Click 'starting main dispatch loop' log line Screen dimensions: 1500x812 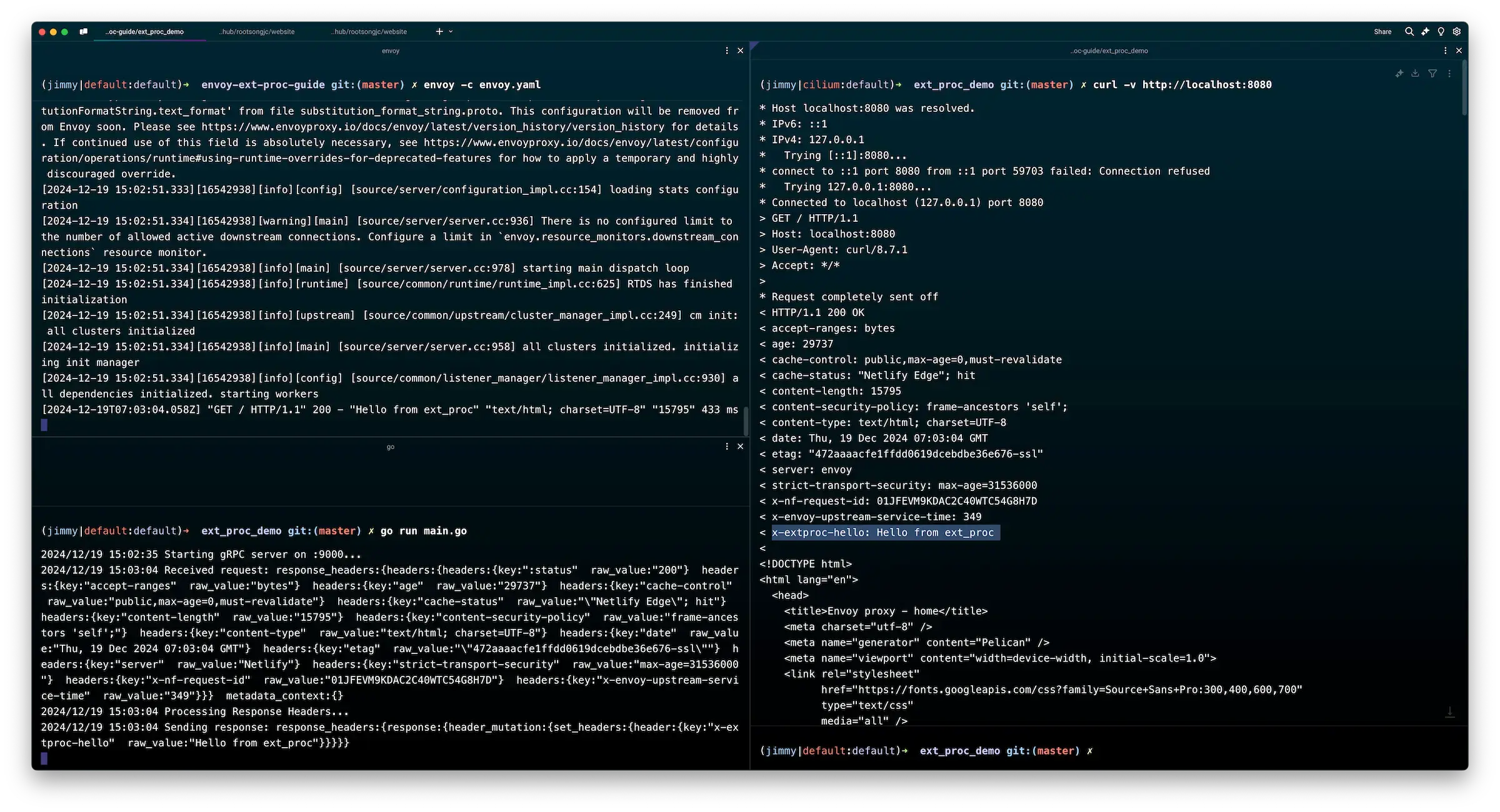(x=606, y=268)
